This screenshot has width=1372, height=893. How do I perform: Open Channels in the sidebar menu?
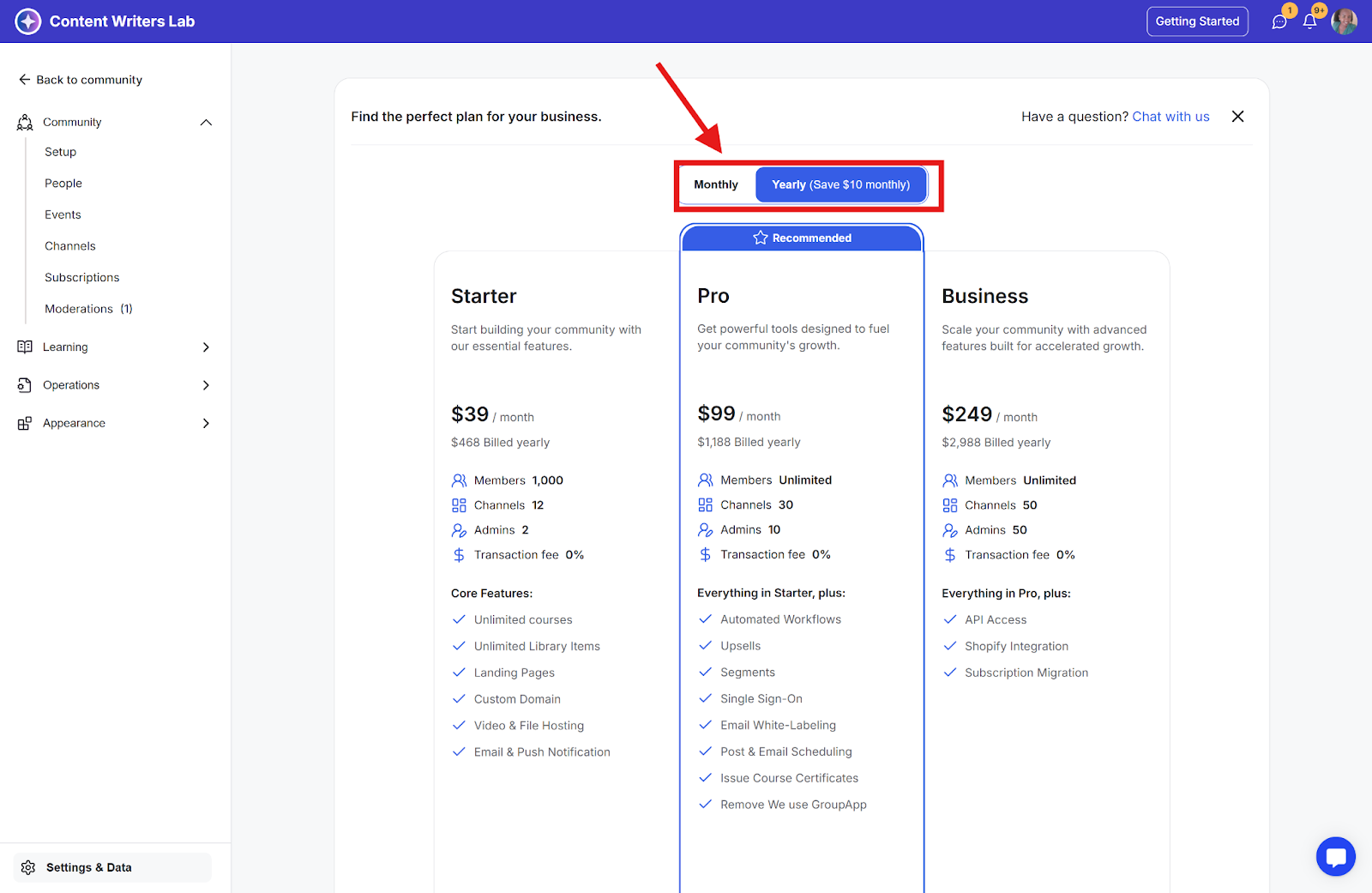70,246
